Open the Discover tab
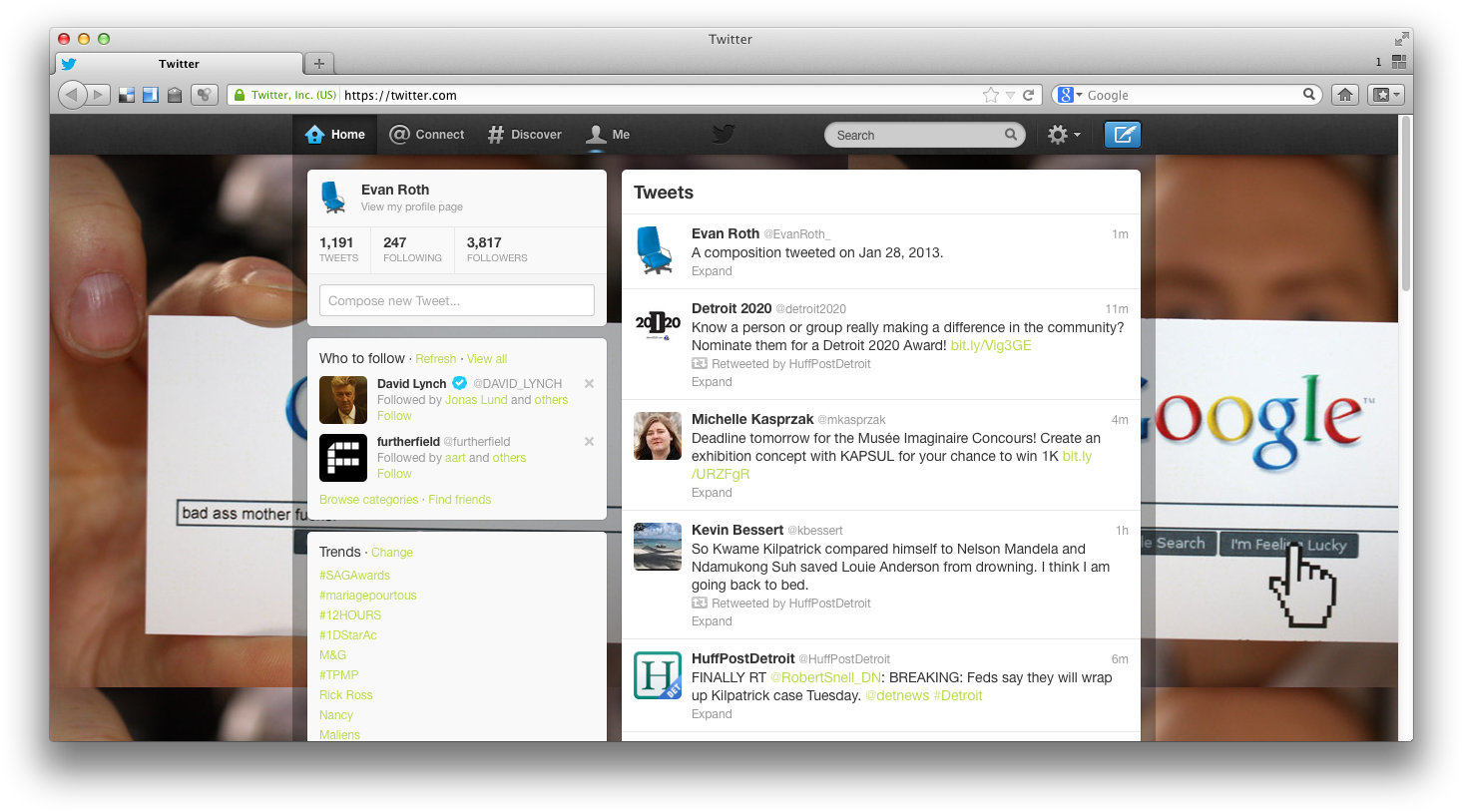 [x=525, y=135]
